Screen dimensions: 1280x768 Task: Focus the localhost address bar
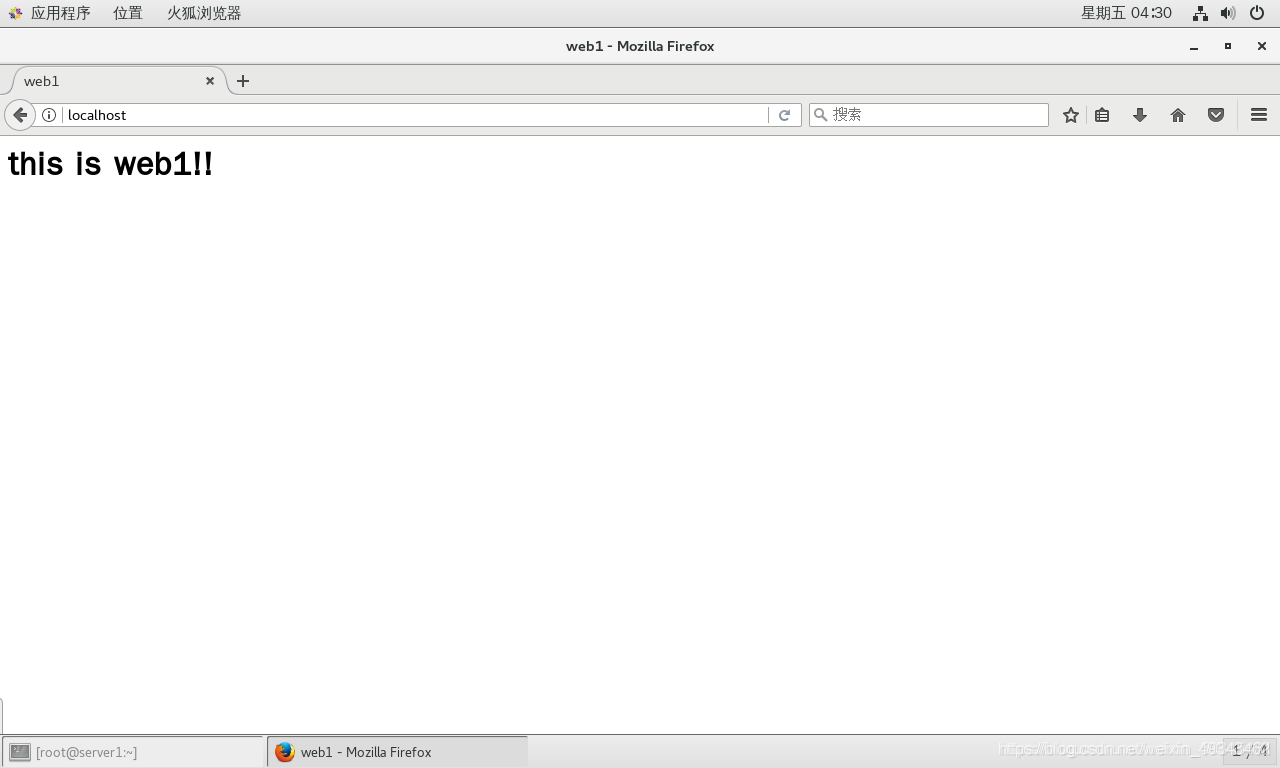[x=415, y=115]
